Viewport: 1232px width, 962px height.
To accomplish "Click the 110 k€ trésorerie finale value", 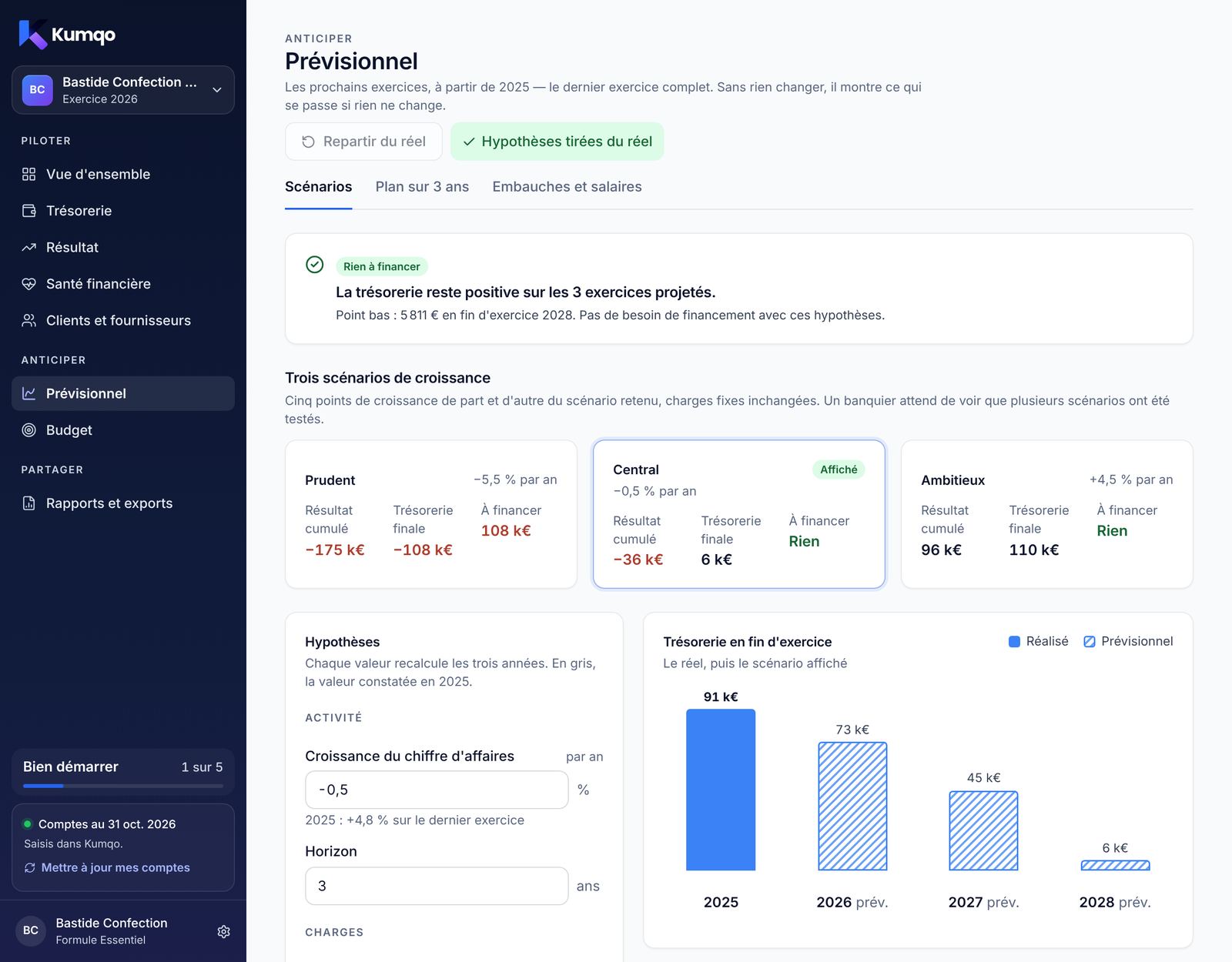I will tap(1034, 549).
